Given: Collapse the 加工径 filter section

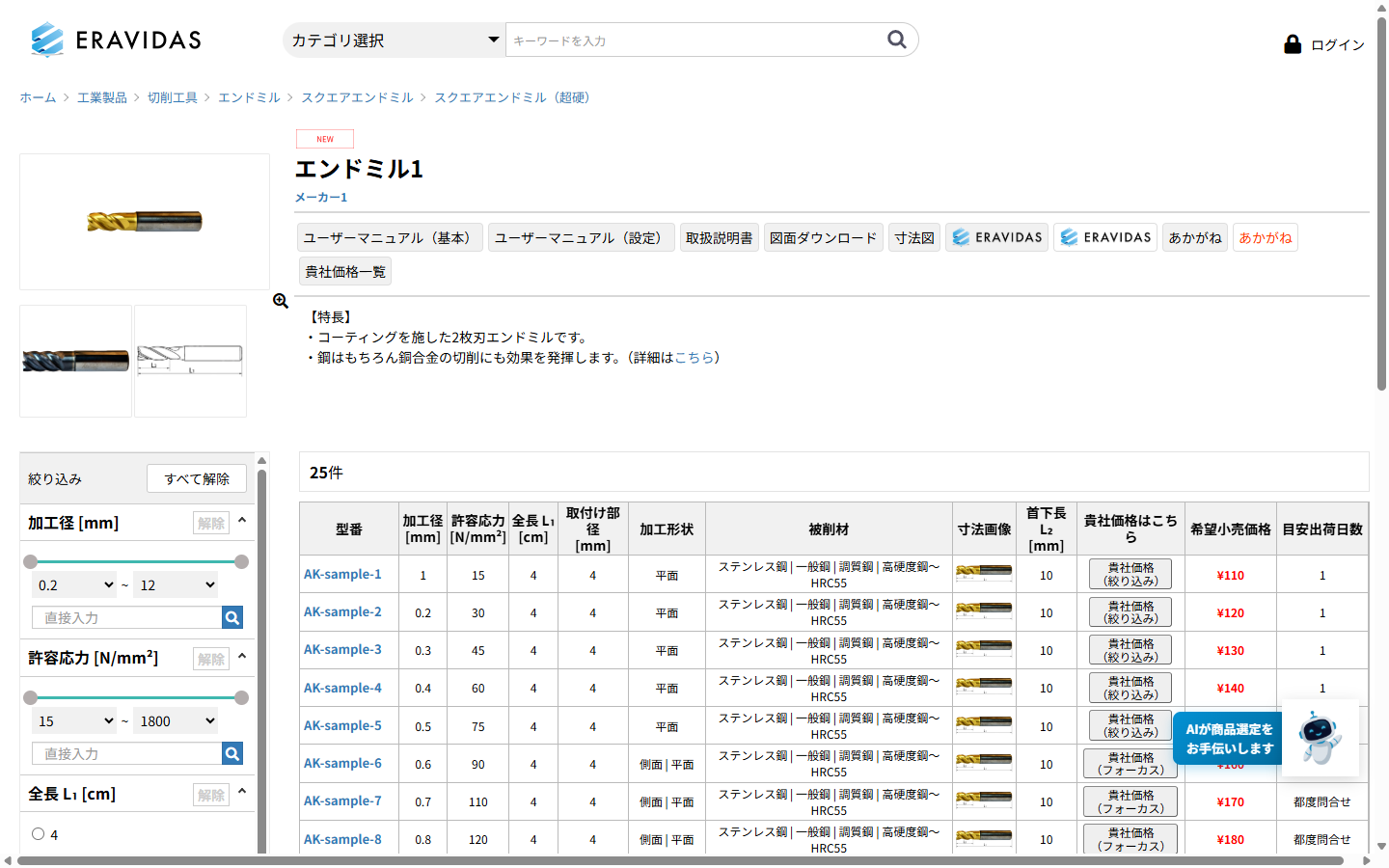Looking at the screenshot, I should pyautogui.click(x=242, y=521).
